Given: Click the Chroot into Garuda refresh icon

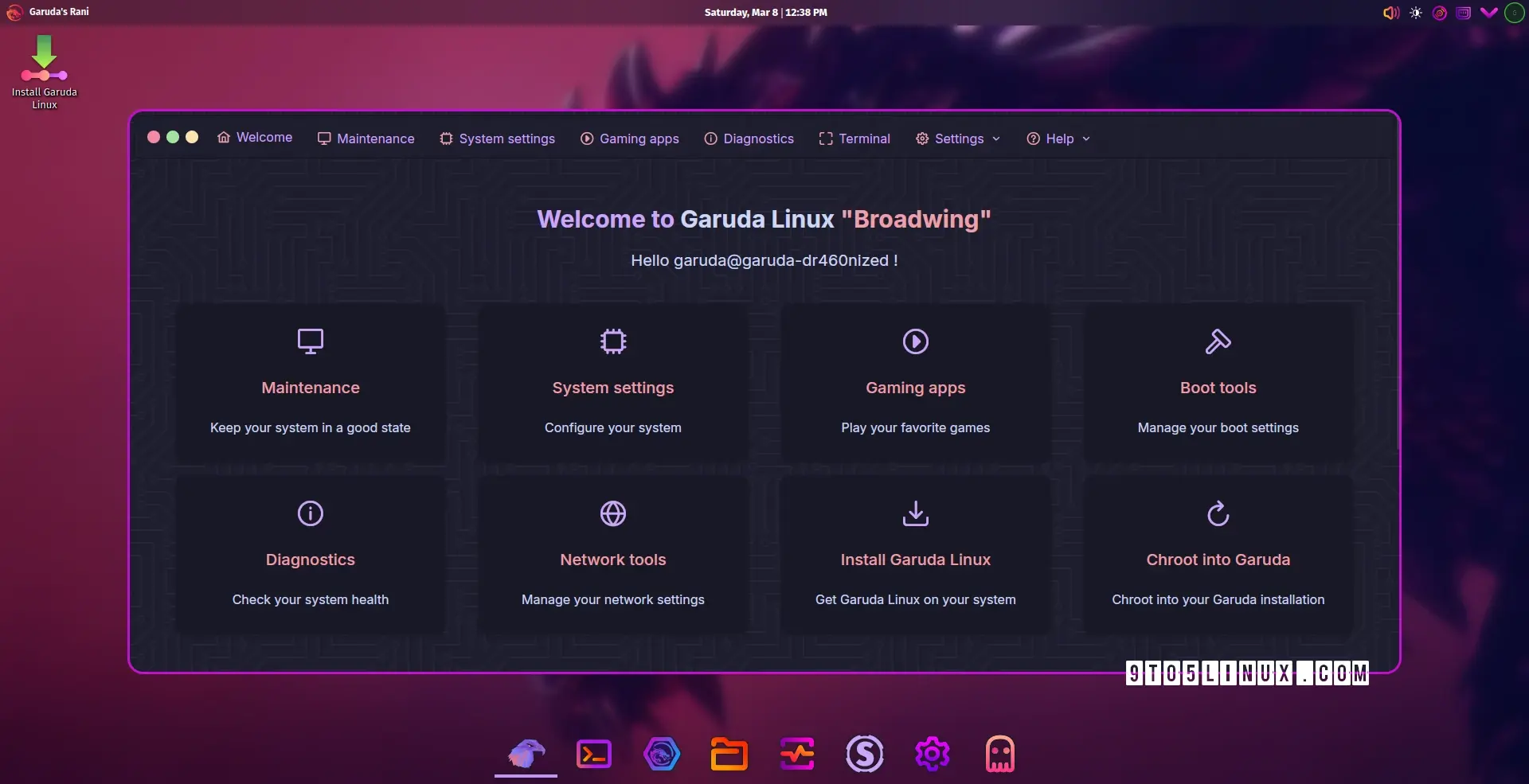Looking at the screenshot, I should (1218, 513).
